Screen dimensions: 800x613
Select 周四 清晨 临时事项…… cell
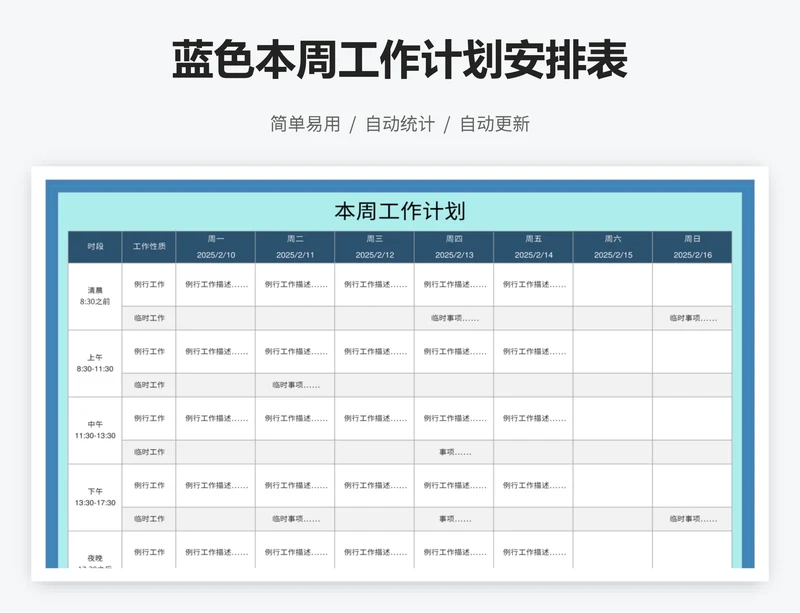(x=454, y=318)
